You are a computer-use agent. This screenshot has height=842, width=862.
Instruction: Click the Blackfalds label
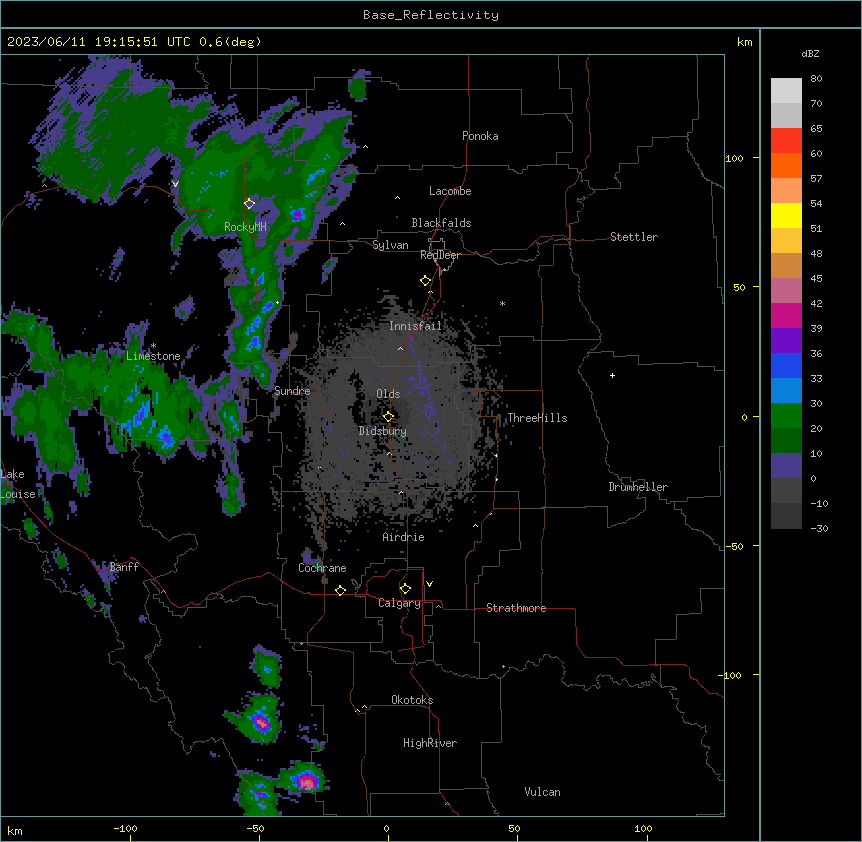[x=441, y=223]
